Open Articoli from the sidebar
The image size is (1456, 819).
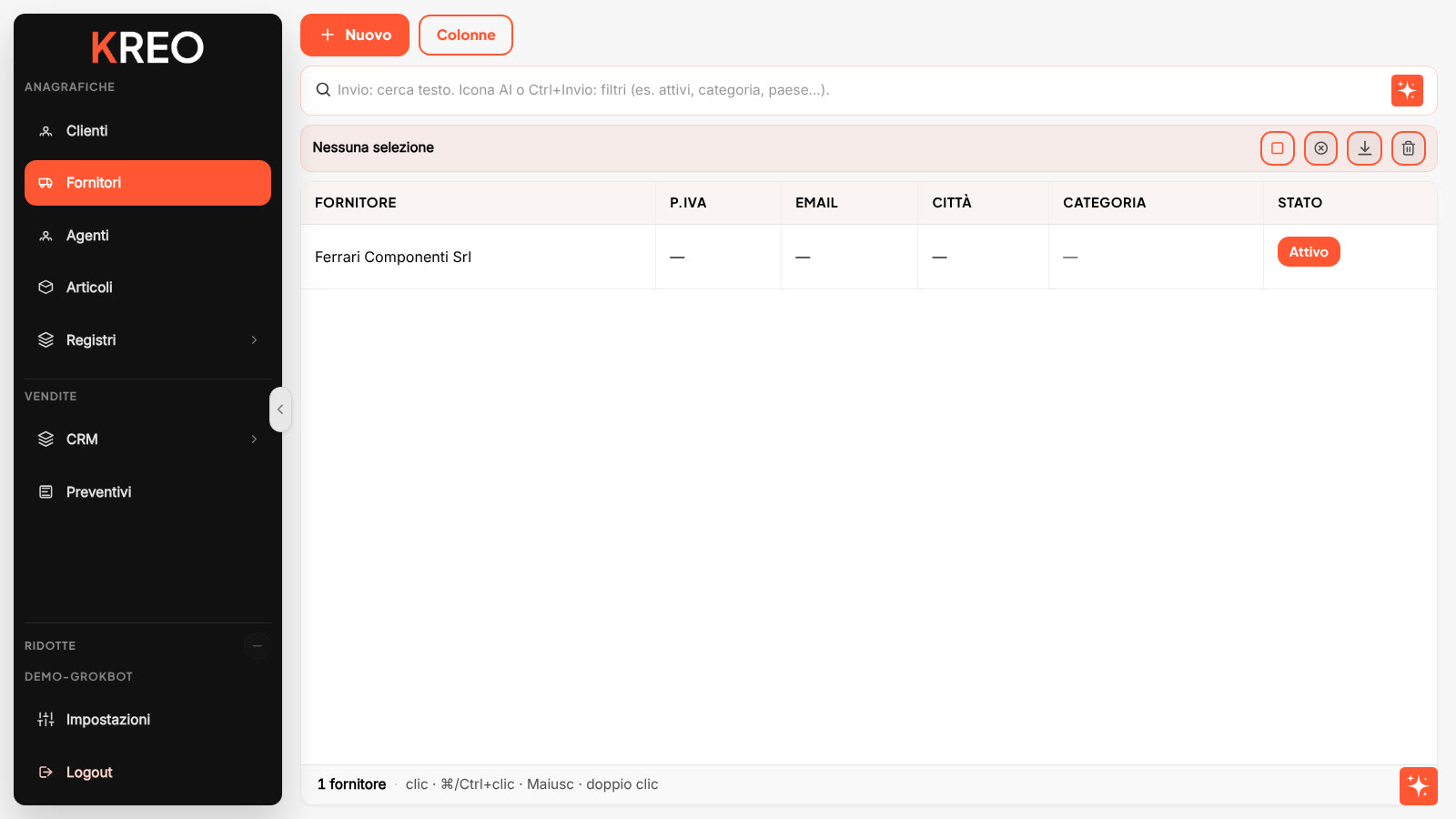pos(147,288)
